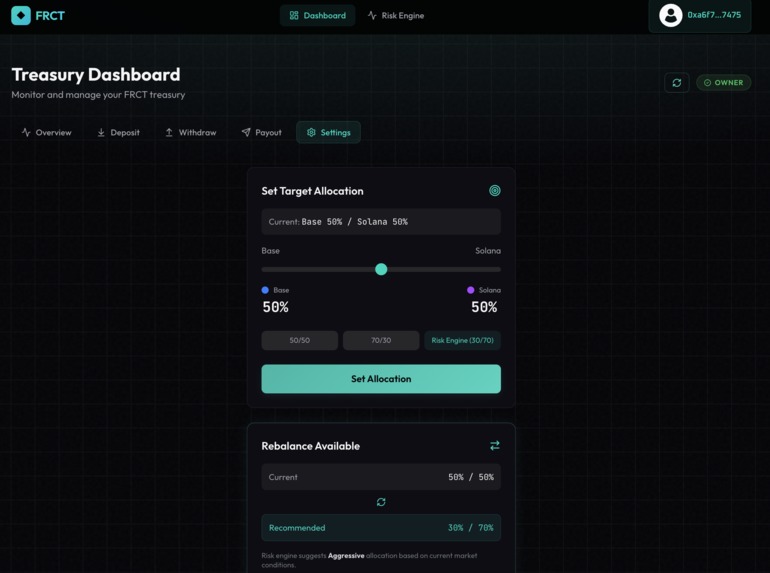Image resolution: width=770 pixels, height=573 pixels.
Task: Switch to the Overview tab
Action: click(x=47, y=133)
